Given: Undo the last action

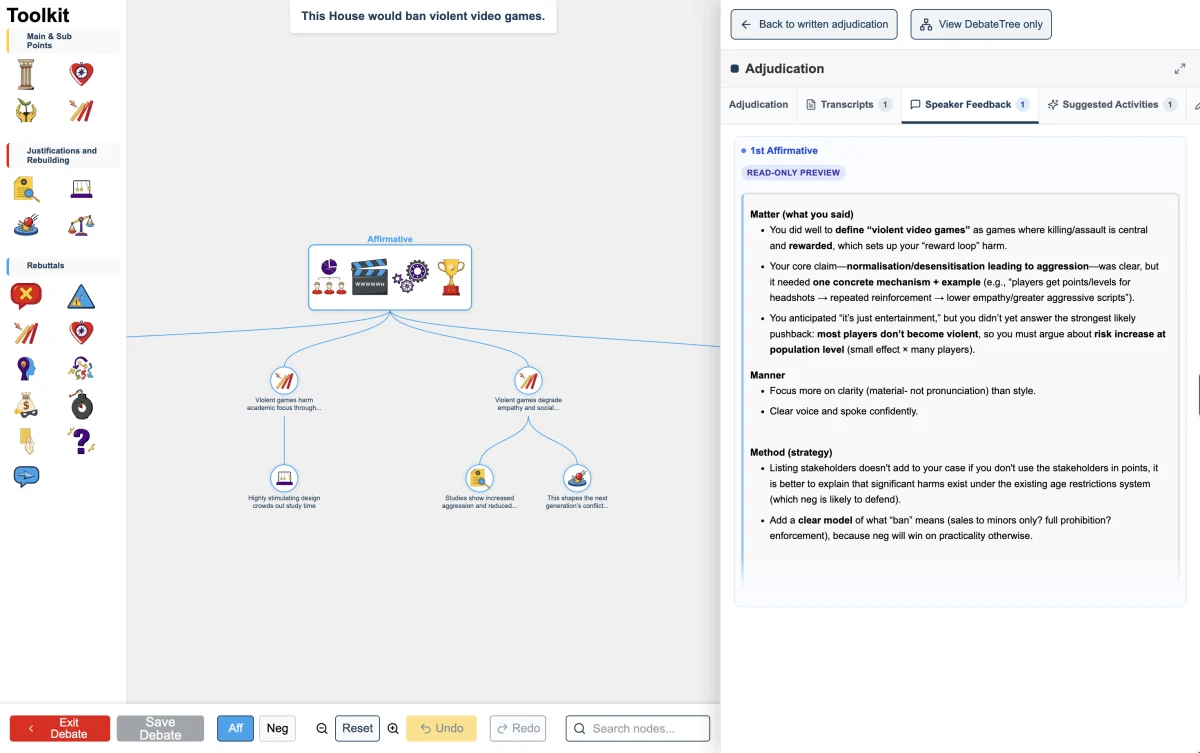Looking at the screenshot, I should pyautogui.click(x=441, y=728).
